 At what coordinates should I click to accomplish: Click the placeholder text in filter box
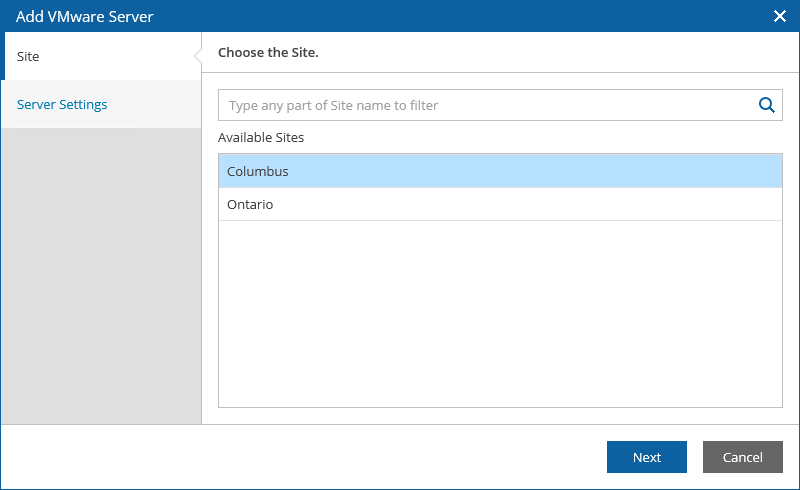(333, 105)
